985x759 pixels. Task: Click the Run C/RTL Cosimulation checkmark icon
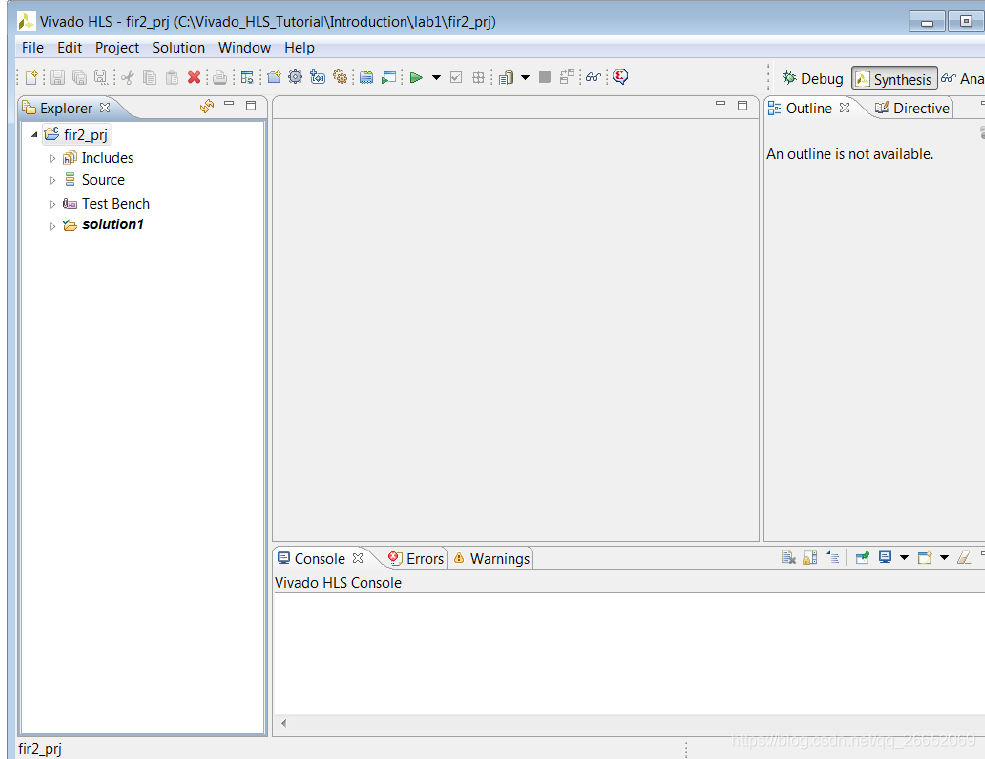pos(457,77)
